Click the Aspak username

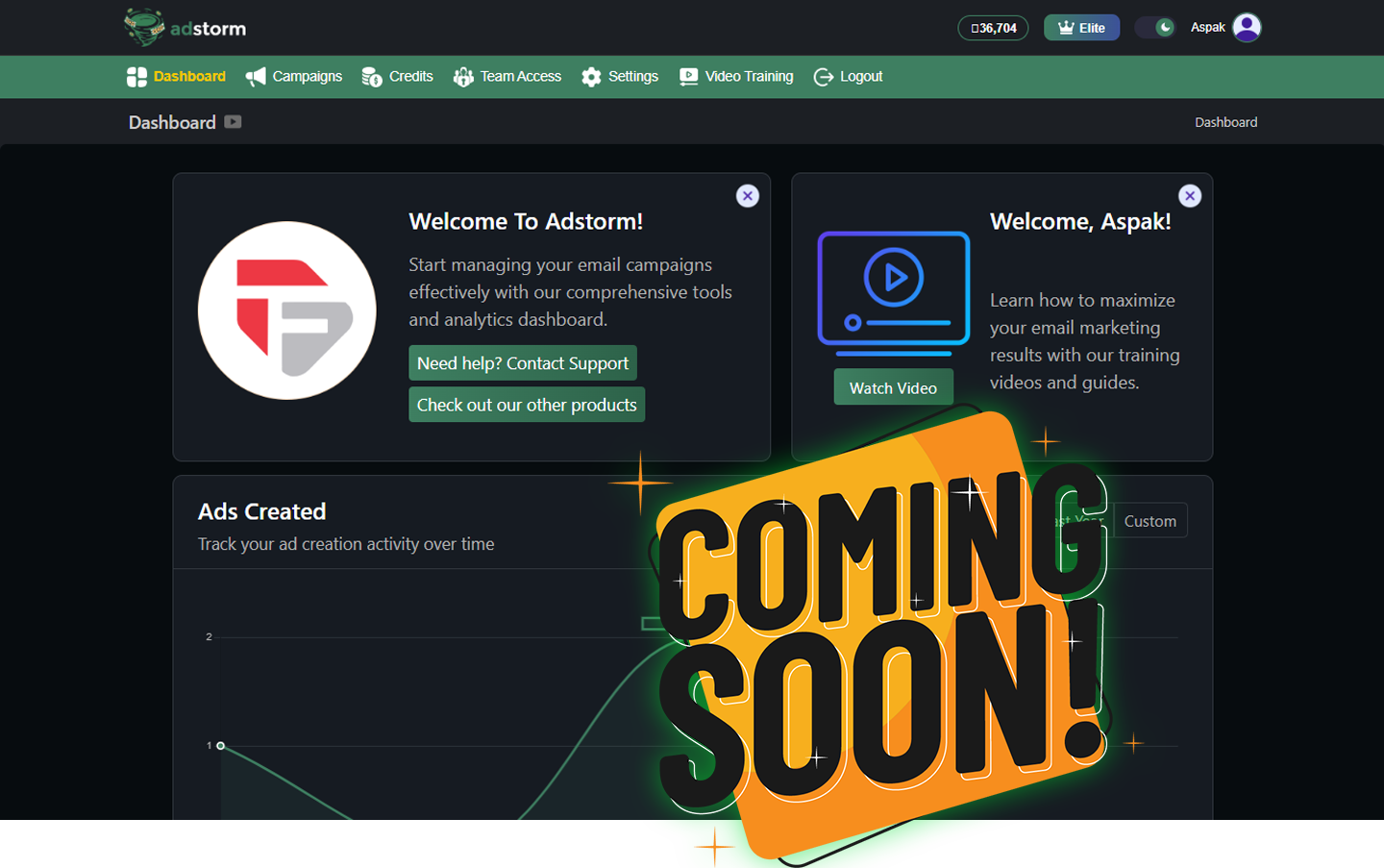tap(1207, 27)
